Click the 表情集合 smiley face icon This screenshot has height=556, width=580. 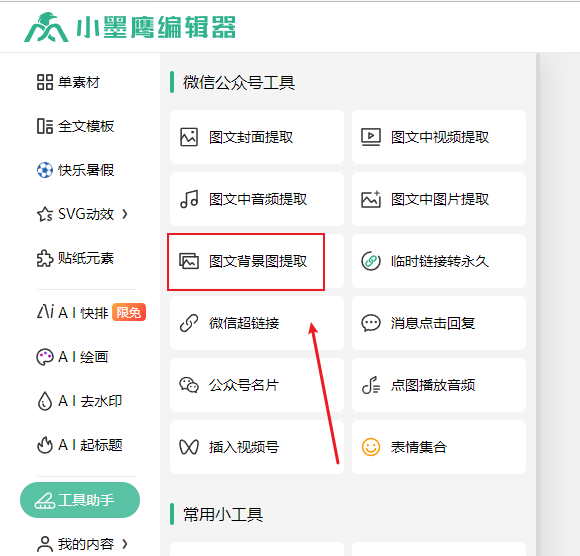(371, 447)
